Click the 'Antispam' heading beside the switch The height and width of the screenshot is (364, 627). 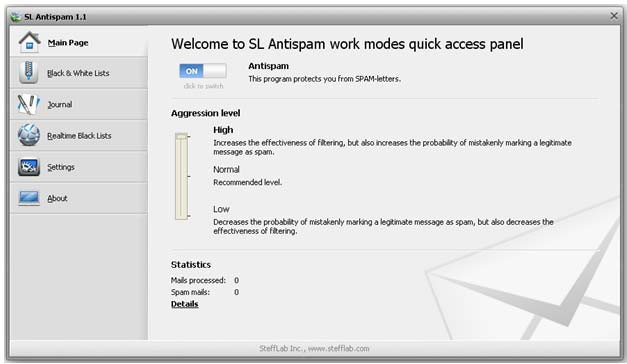(x=268, y=66)
